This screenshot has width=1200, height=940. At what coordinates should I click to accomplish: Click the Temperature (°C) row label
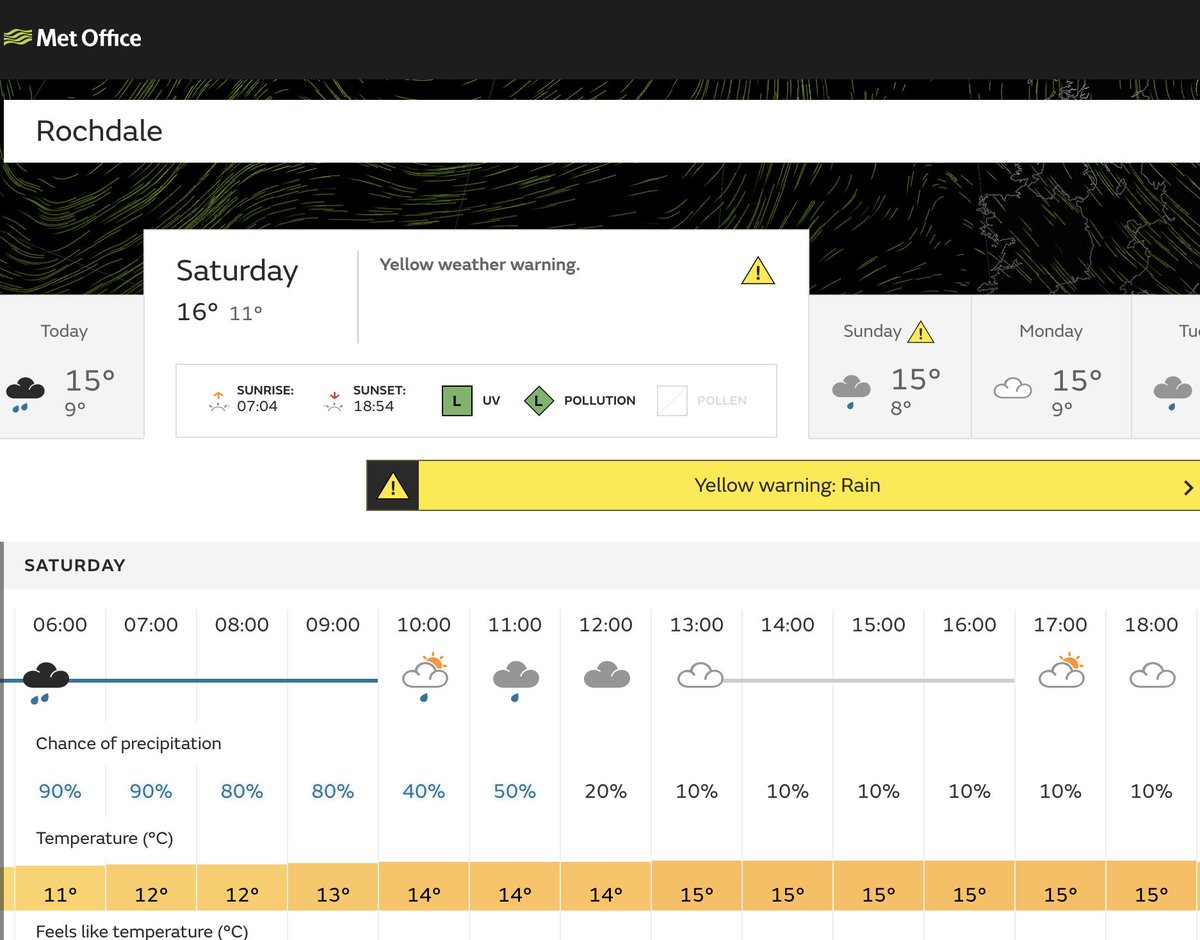pyautogui.click(x=105, y=838)
